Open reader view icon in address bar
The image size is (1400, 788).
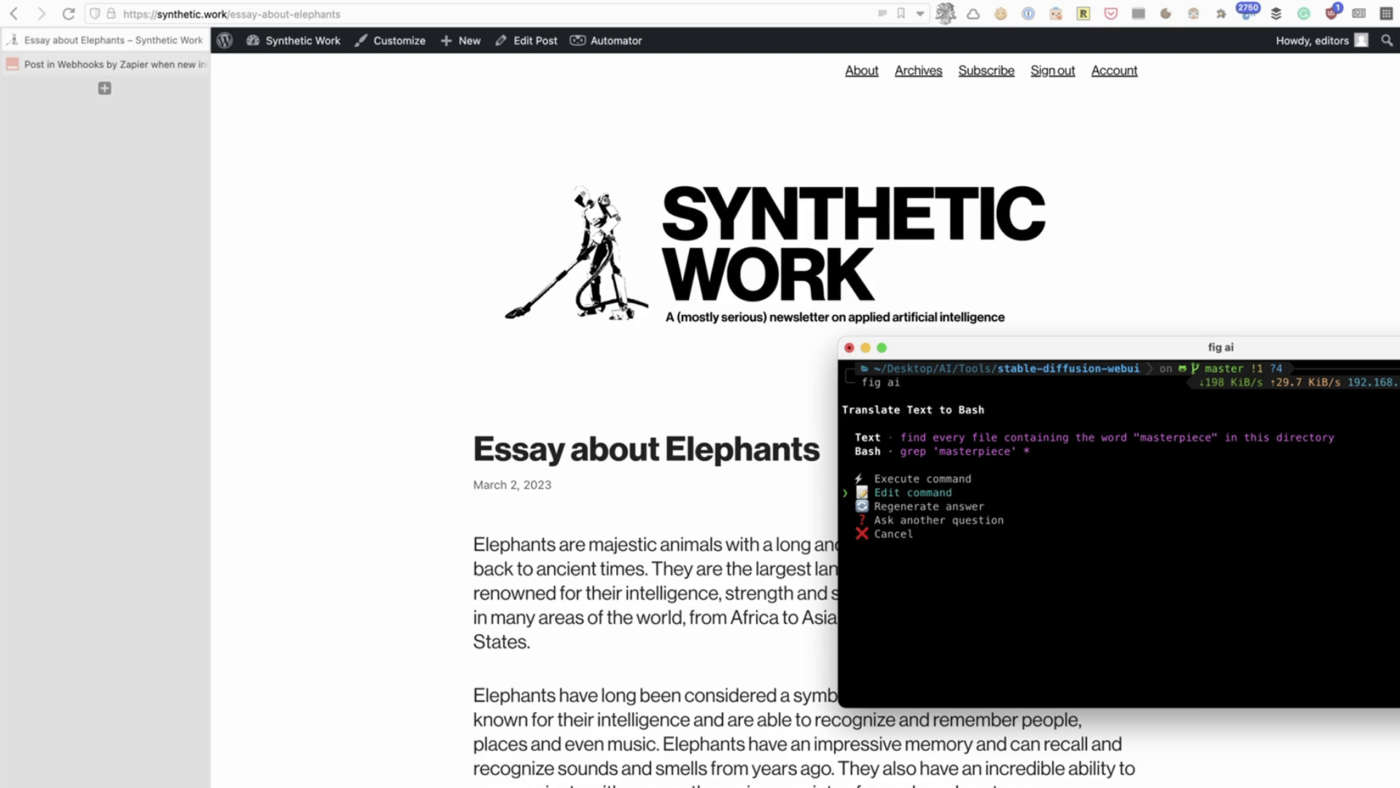tap(882, 14)
